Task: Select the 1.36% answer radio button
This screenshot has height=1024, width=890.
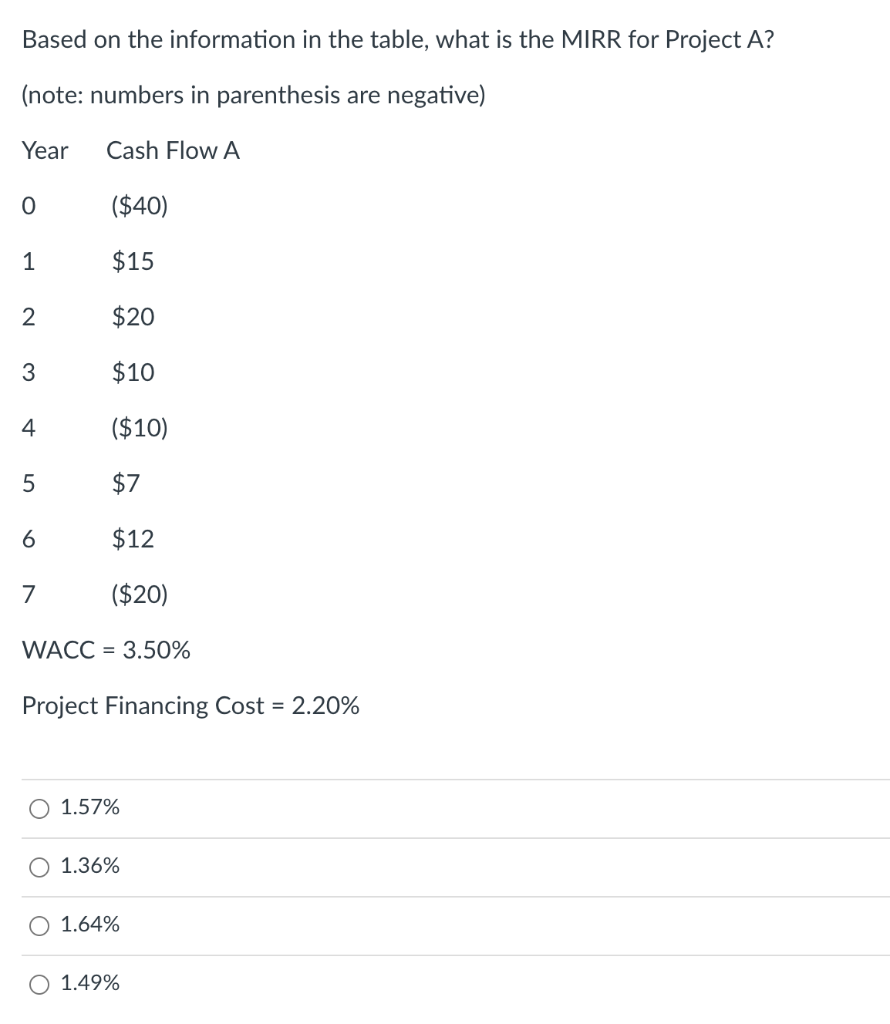Action: pyautogui.click(x=39, y=867)
